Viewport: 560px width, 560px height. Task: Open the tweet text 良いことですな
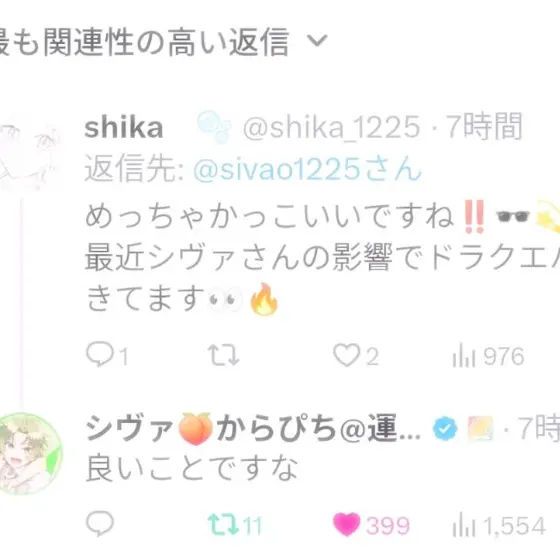pos(192,469)
